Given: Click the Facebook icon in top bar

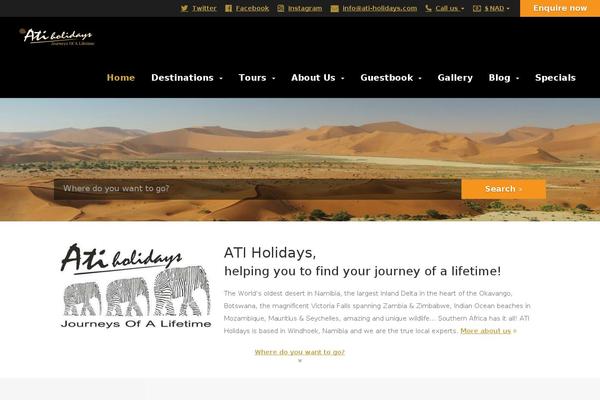Looking at the screenshot, I should click(x=228, y=8).
